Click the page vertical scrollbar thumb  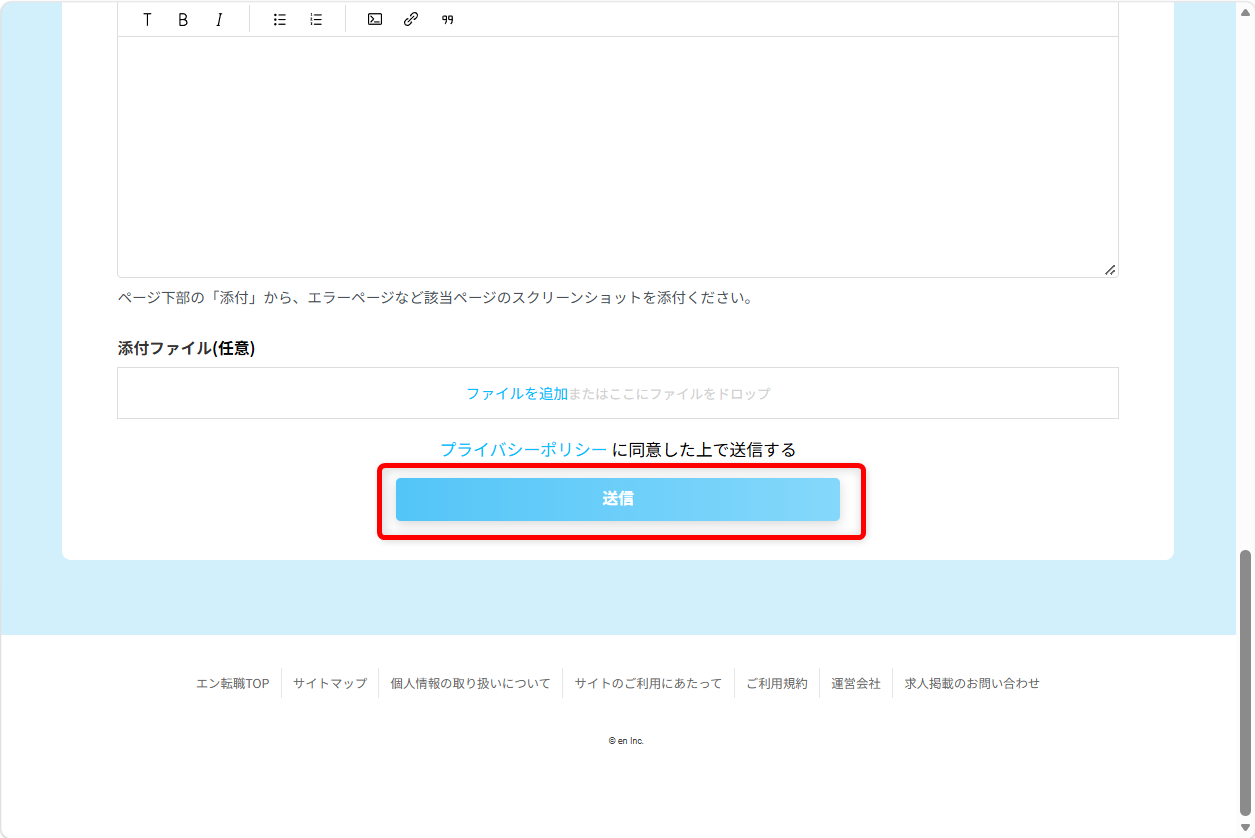pos(1245,683)
